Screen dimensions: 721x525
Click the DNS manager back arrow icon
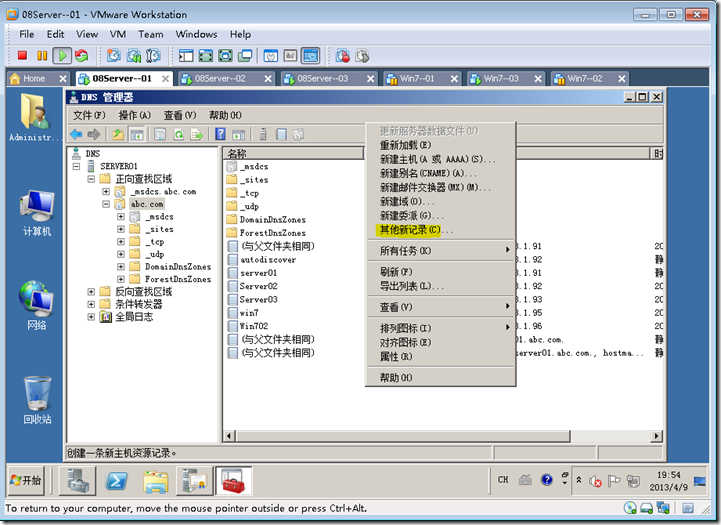point(76,134)
